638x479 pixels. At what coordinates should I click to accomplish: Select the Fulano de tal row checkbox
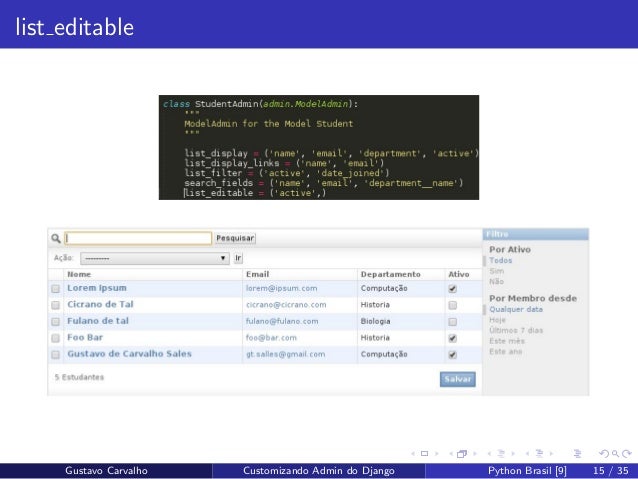(x=56, y=322)
